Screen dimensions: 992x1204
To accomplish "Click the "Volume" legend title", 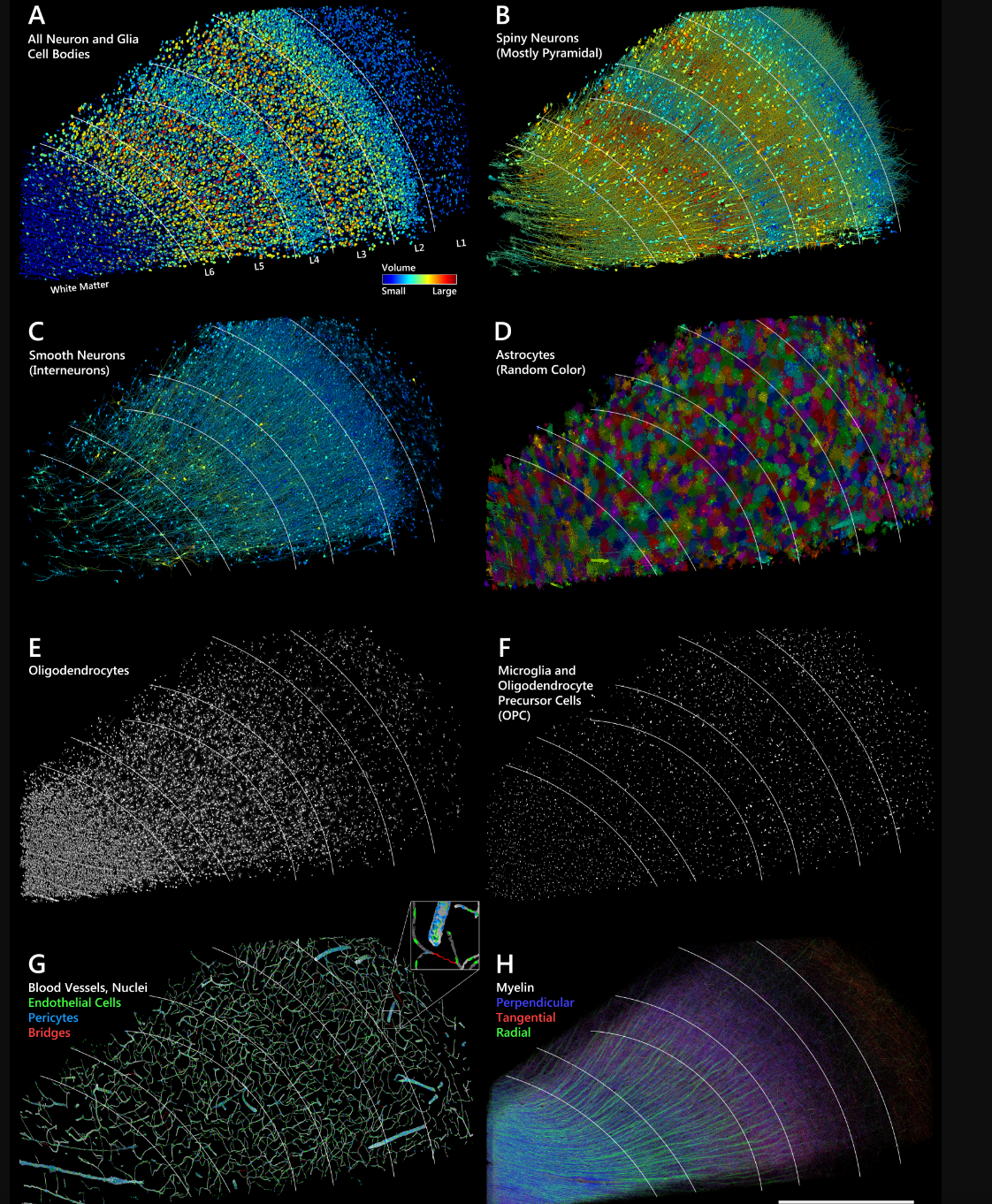I will [399, 268].
